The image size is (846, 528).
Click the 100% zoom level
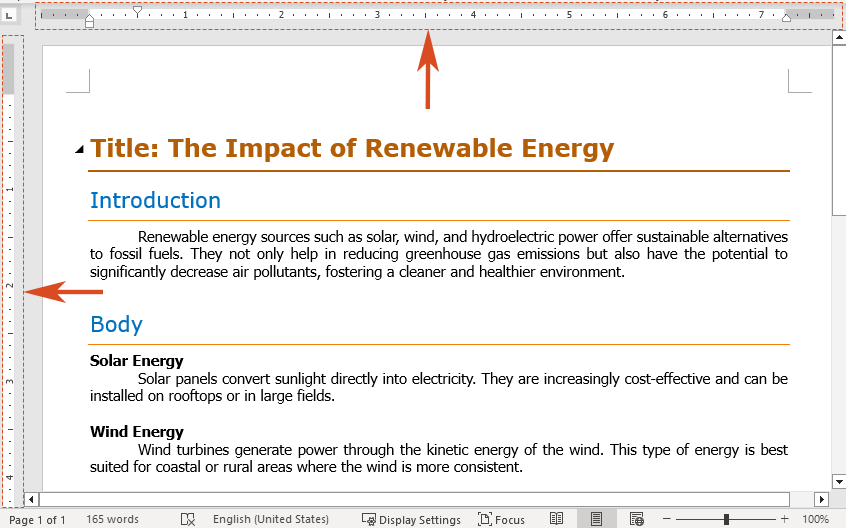pos(815,519)
